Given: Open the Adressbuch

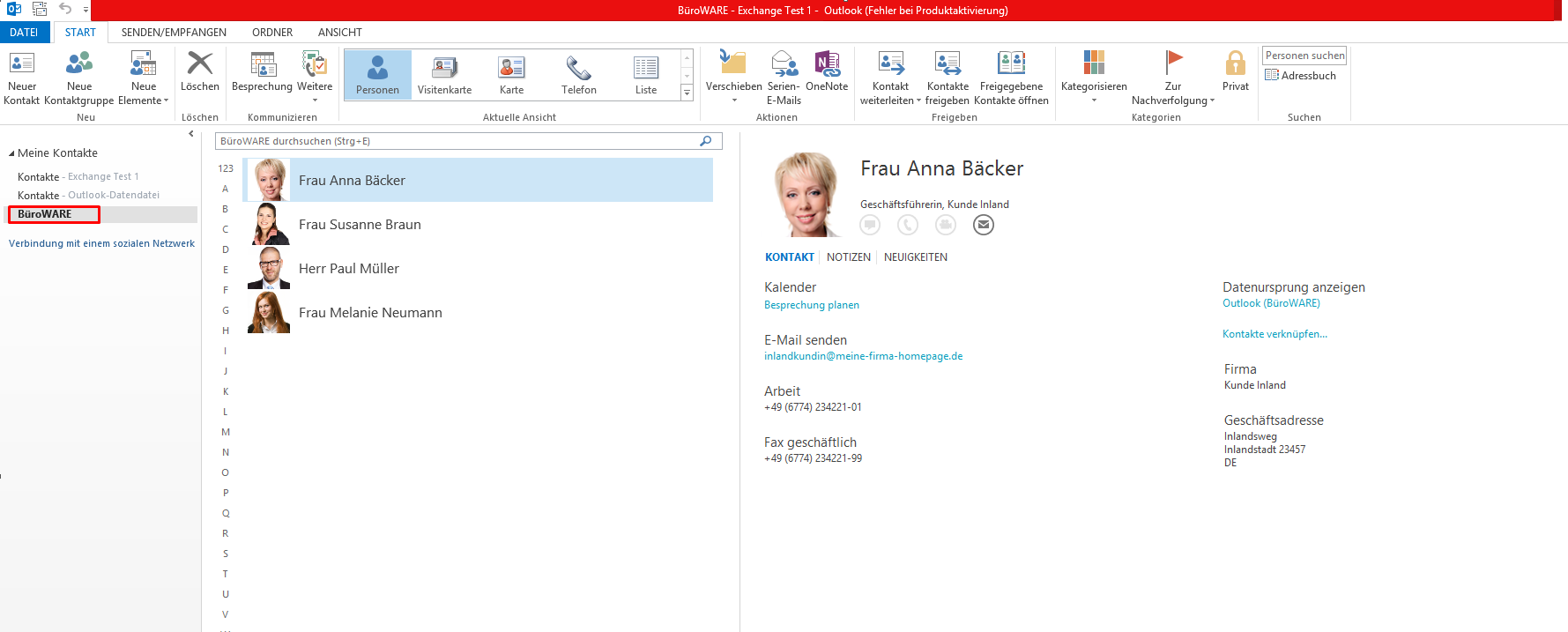Looking at the screenshot, I should pyautogui.click(x=1301, y=76).
